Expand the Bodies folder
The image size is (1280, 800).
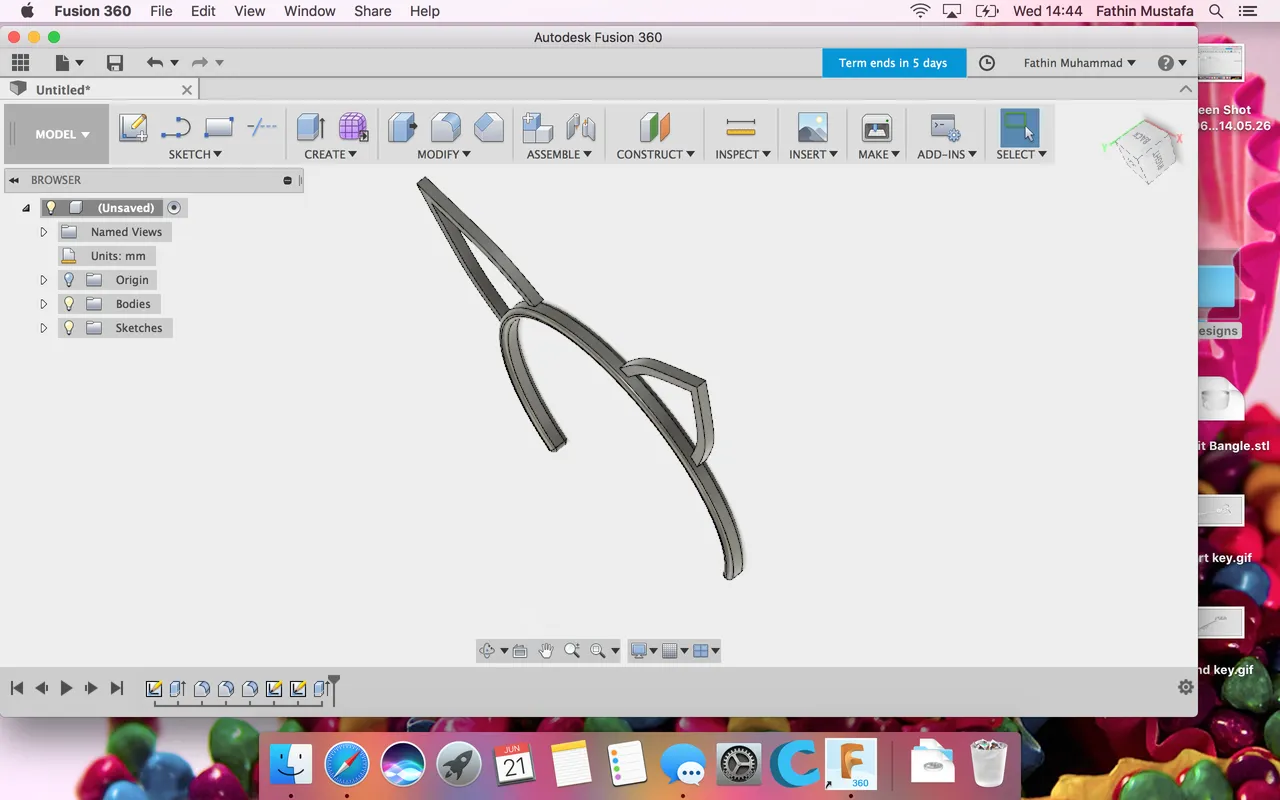(43, 304)
